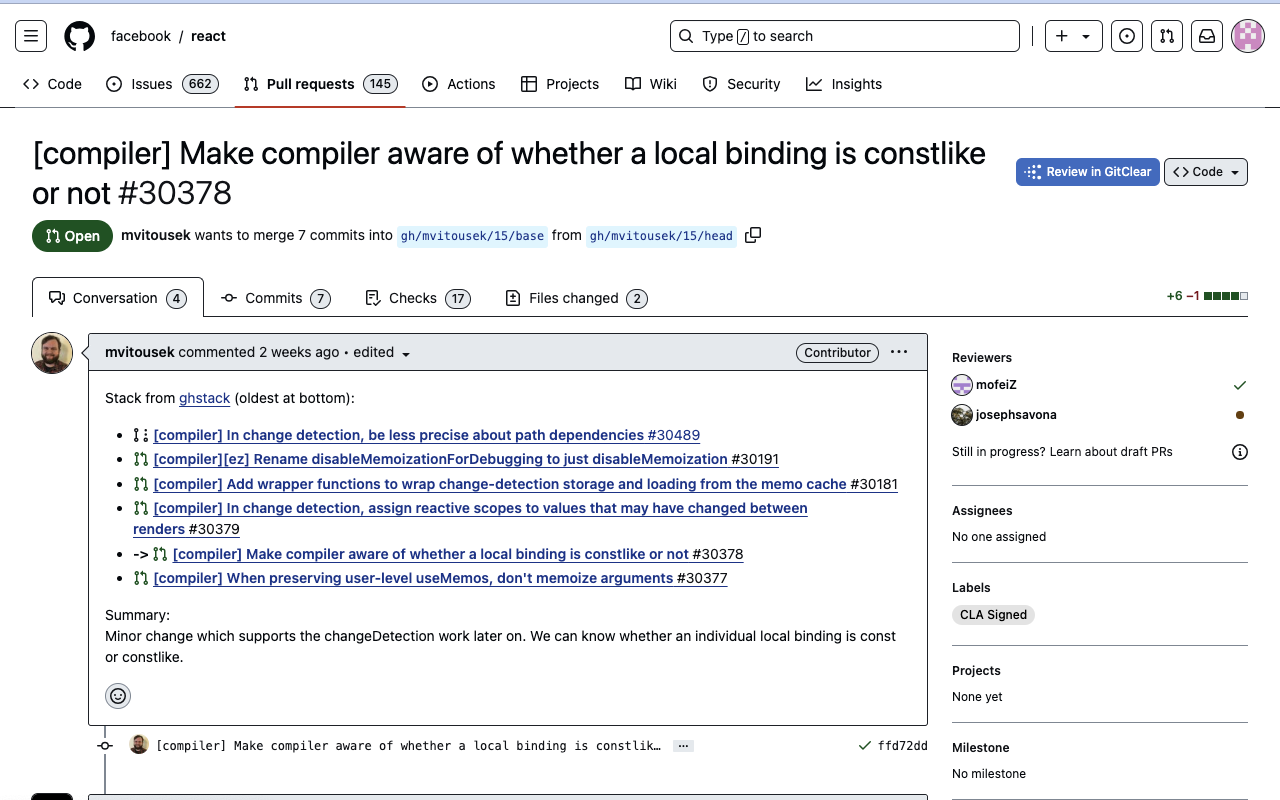Click the CLA Signed label
1280x800 pixels.
pyautogui.click(x=993, y=615)
